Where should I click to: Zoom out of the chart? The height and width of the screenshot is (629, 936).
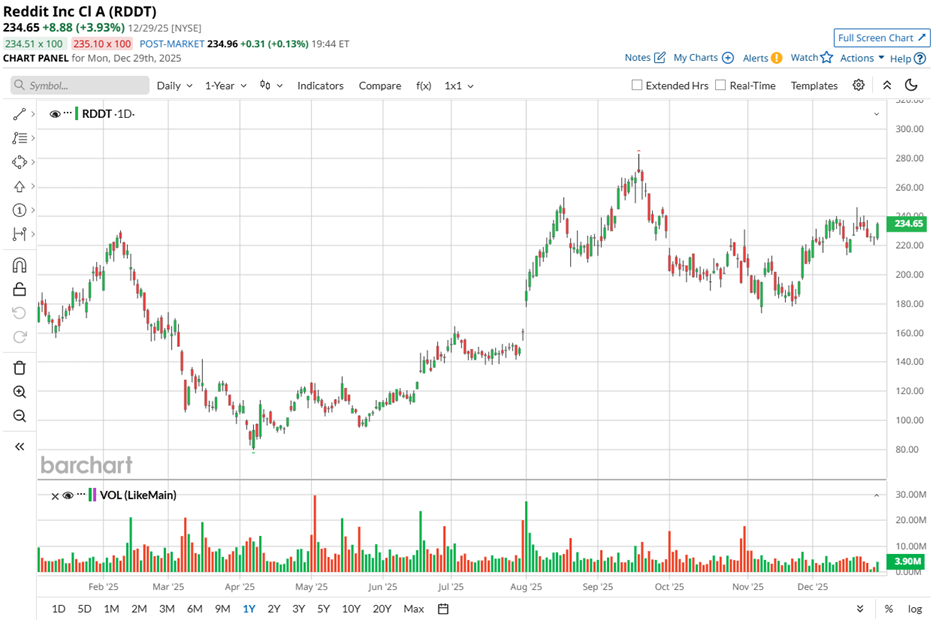click(x=19, y=416)
